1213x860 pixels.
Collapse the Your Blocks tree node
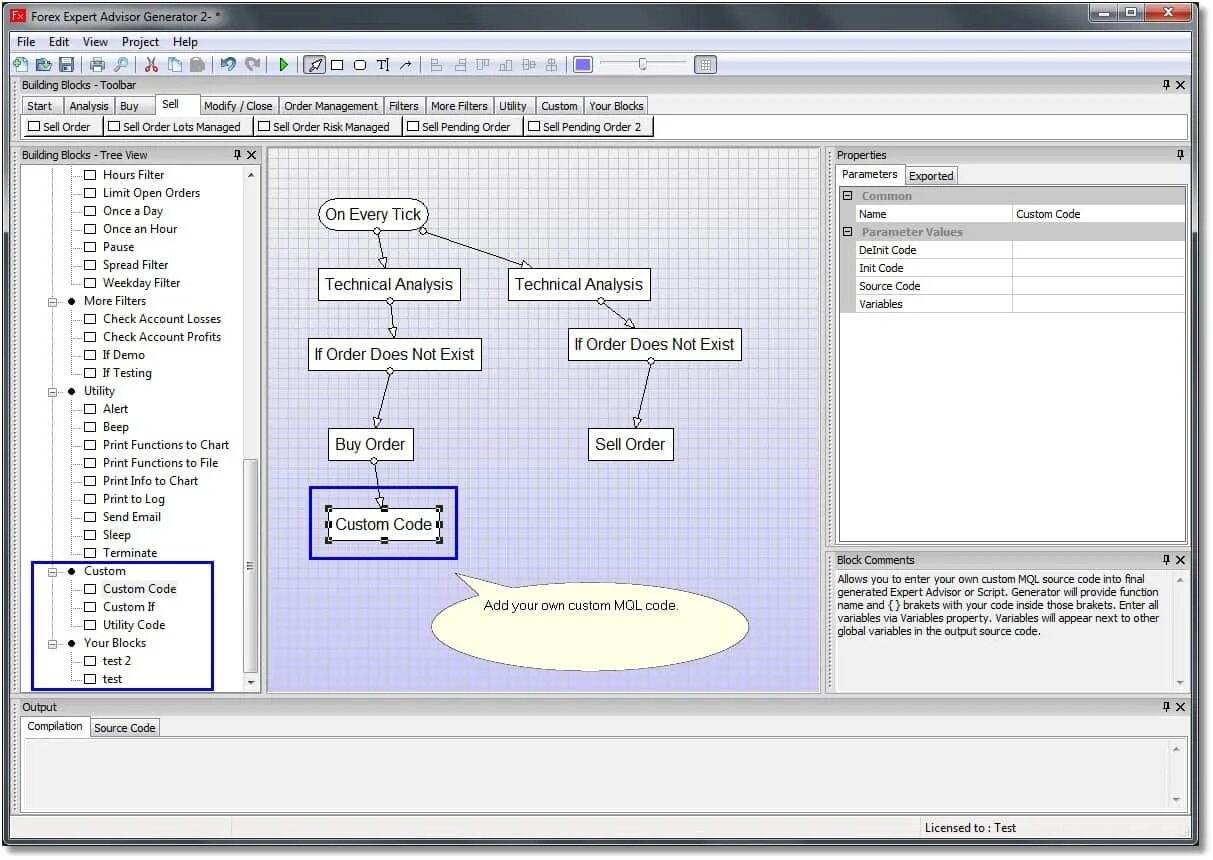[53, 643]
